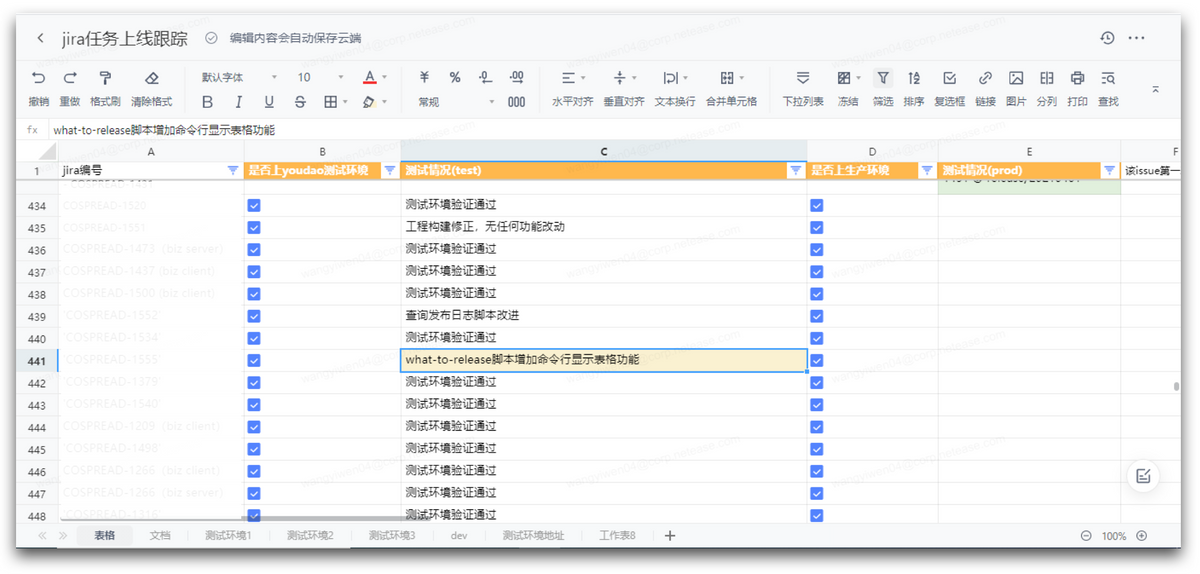This screenshot has width=1200, height=574.
Task: Switch to the 测试环境2 sheet tab
Action: 310,536
